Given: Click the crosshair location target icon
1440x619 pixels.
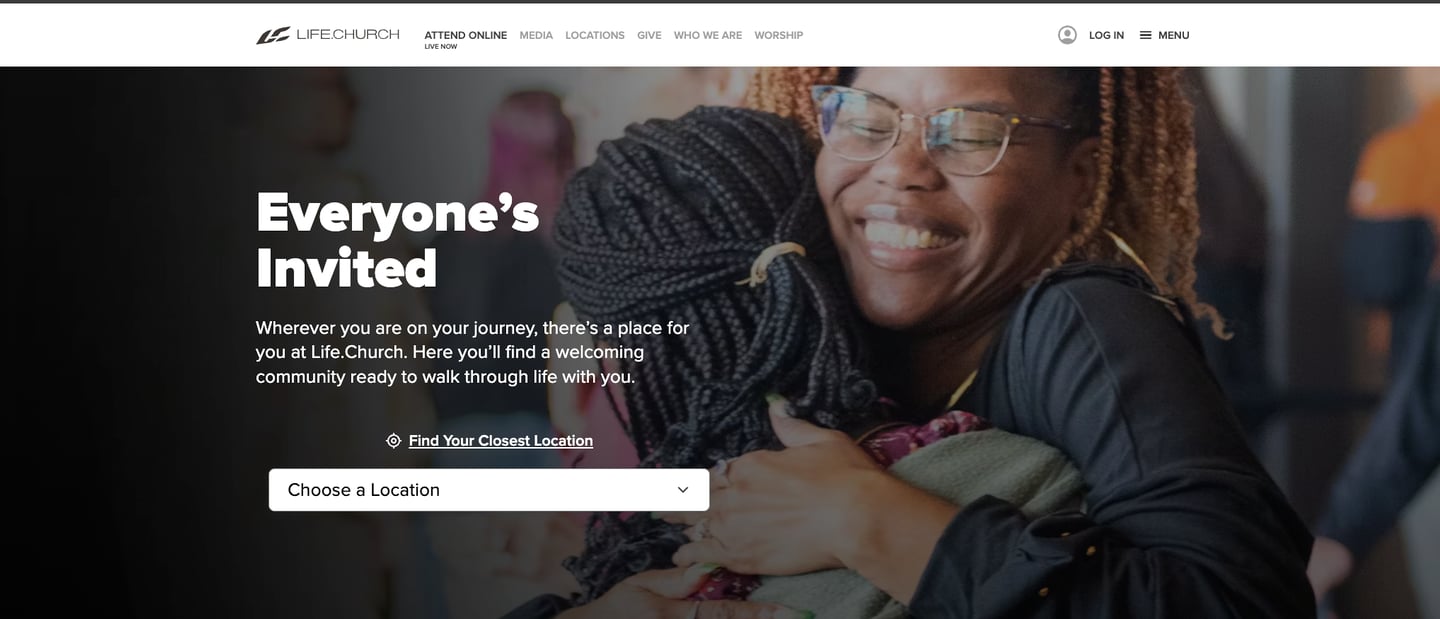Looking at the screenshot, I should coord(394,441).
